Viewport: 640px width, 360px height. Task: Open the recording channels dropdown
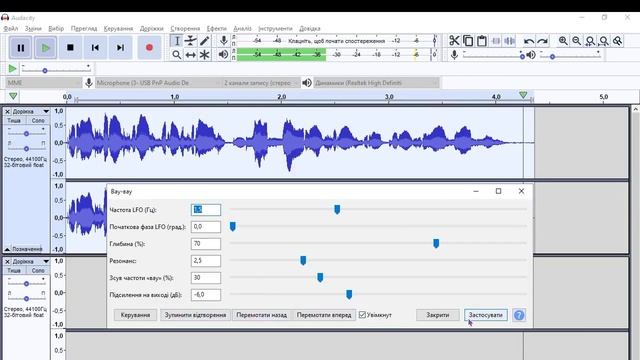point(261,83)
